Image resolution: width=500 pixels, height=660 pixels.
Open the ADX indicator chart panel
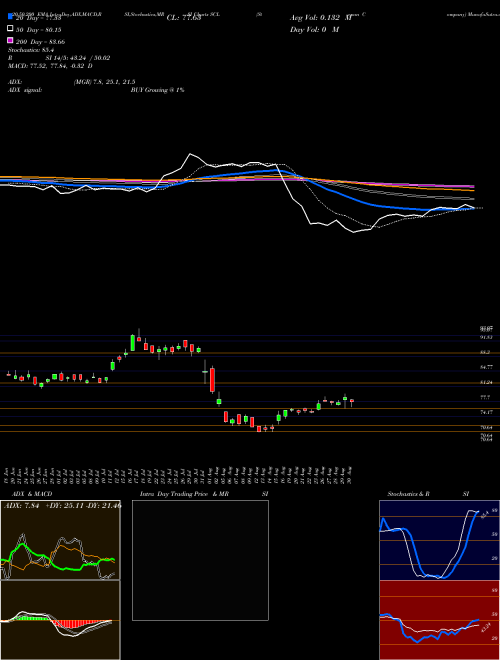pyautogui.click(x=60, y=540)
